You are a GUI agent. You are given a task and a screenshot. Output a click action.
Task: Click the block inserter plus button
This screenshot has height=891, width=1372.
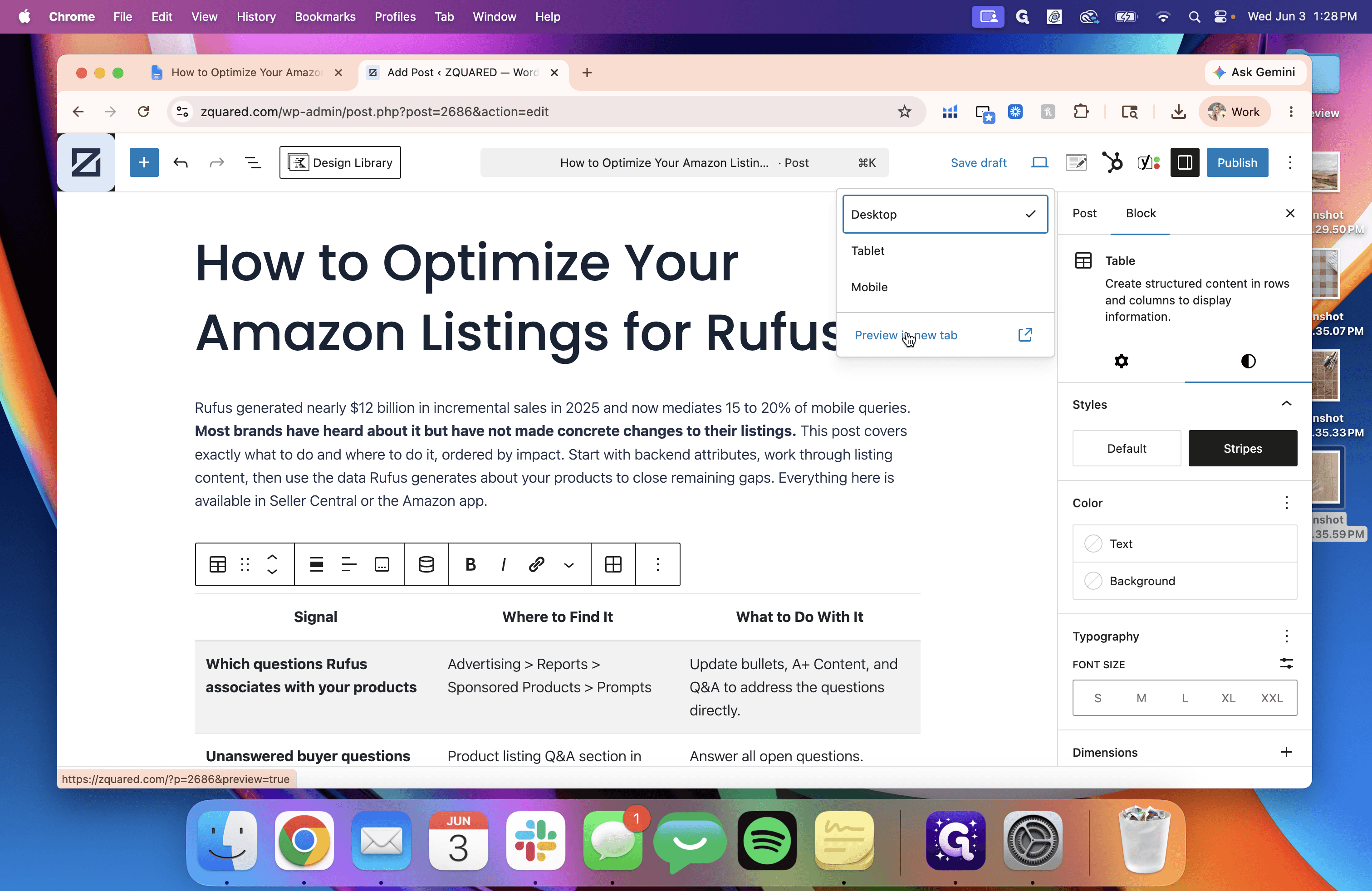[x=144, y=162]
